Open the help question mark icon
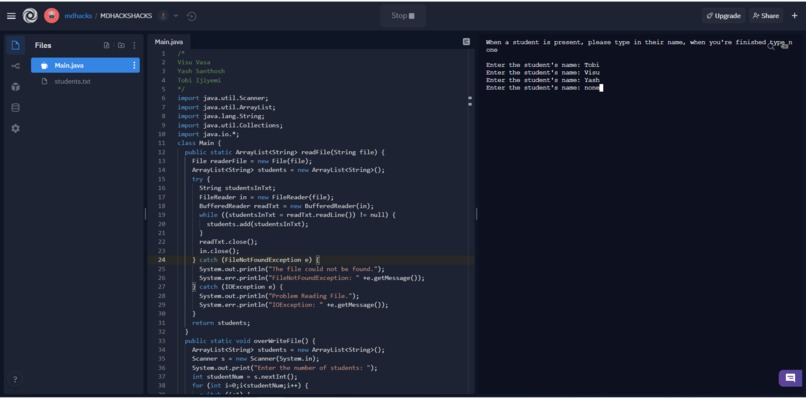Screen dimensions: 806x398 [x=15, y=379]
